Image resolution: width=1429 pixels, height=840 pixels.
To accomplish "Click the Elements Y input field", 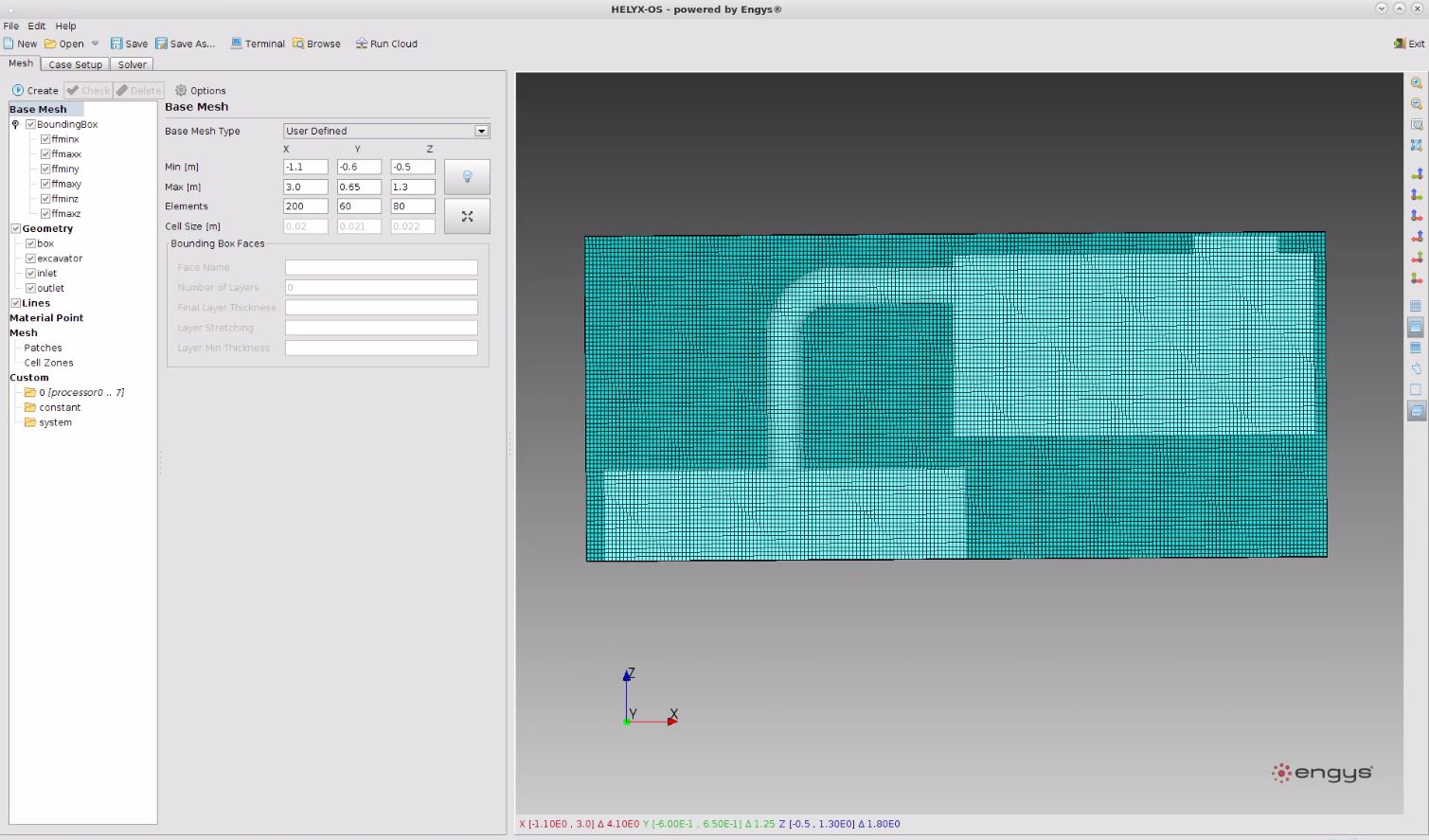I will [x=359, y=206].
